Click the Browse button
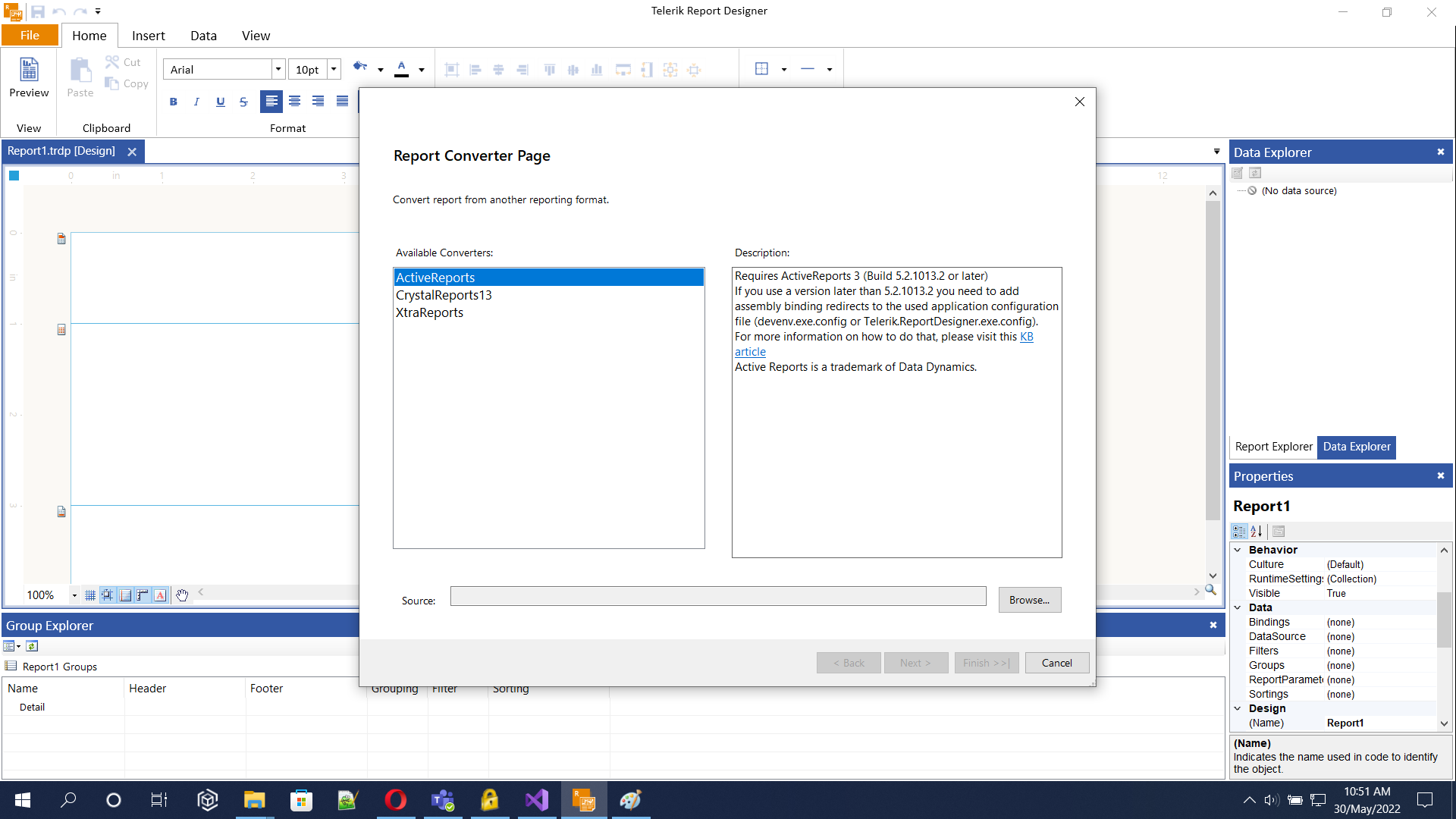The height and width of the screenshot is (819, 1456). pos(1029,600)
